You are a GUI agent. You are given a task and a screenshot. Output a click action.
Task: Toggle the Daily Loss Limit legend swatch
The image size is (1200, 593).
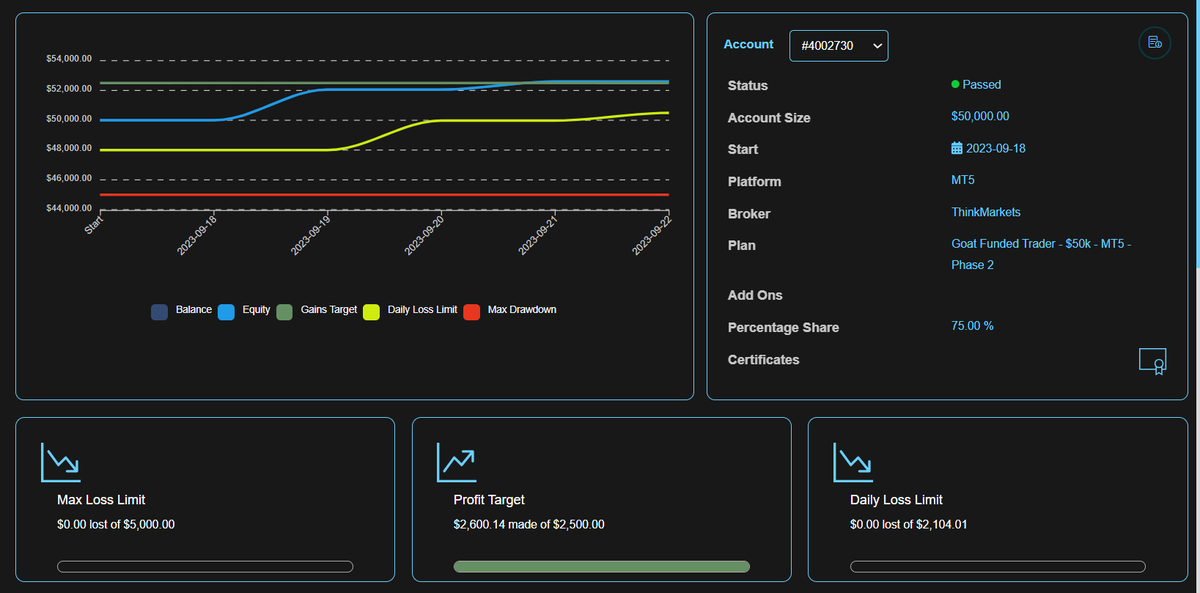pyautogui.click(x=371, y=311)
